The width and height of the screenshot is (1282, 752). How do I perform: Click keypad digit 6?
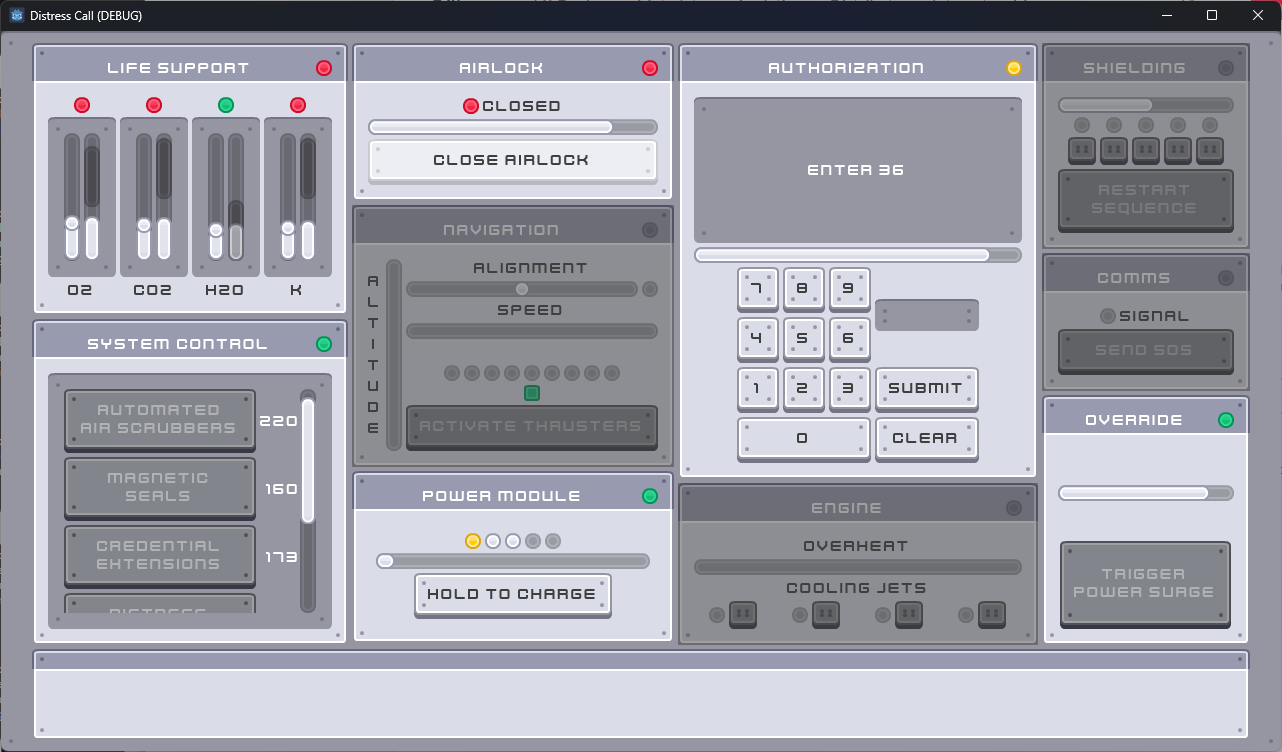[x=849, y=339]
